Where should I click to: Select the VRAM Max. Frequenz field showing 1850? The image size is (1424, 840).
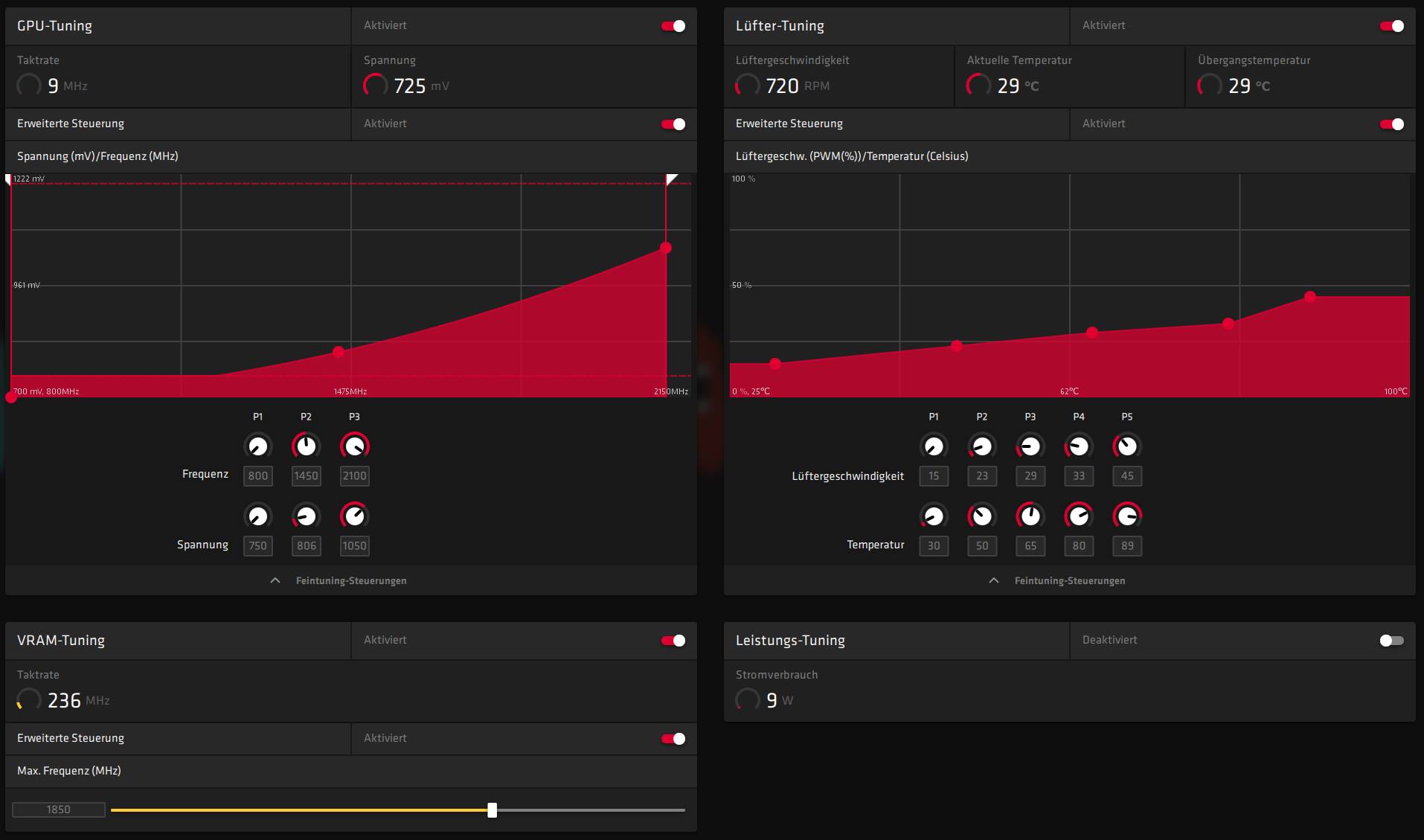pyautogui.click(x=59, y=809)
